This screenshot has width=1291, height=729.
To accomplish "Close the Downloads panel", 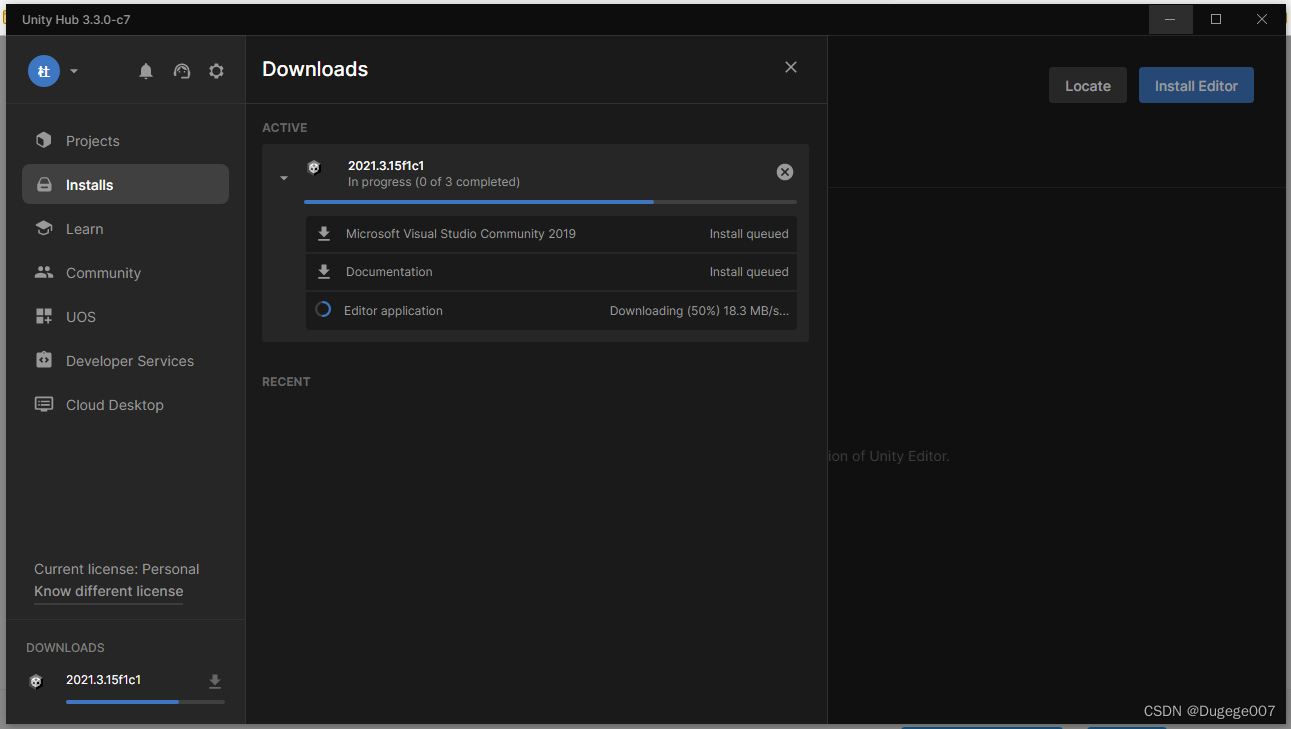I will 791,67.
